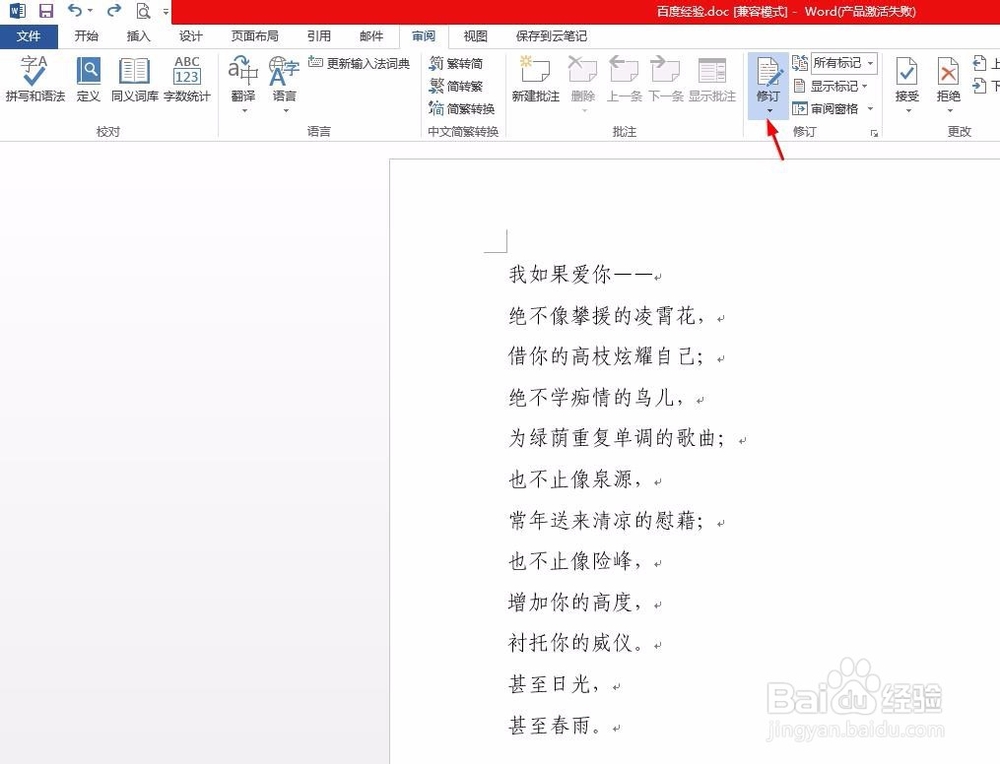Expand the customize quick access toolbar arrow
This screenshot has width=1000, height=764.
tap(166, 11)
